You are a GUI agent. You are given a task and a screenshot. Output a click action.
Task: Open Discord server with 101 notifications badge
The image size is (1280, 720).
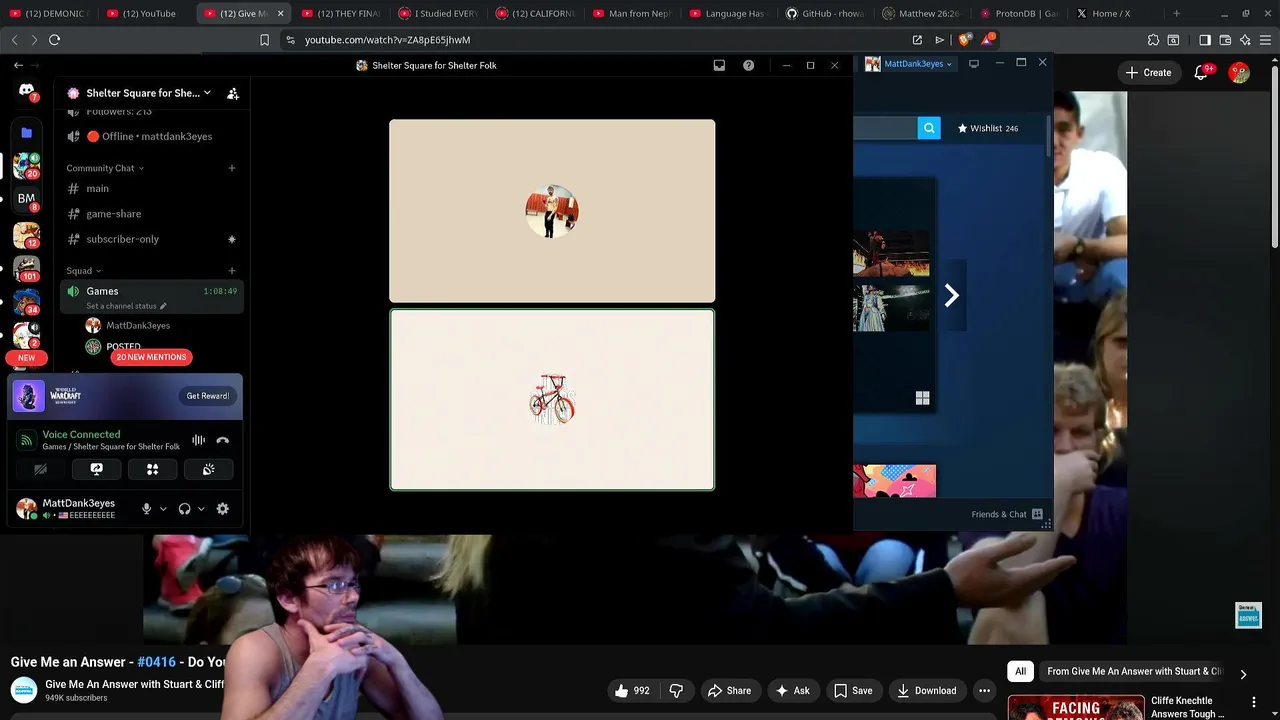click(x=27, y=268)
